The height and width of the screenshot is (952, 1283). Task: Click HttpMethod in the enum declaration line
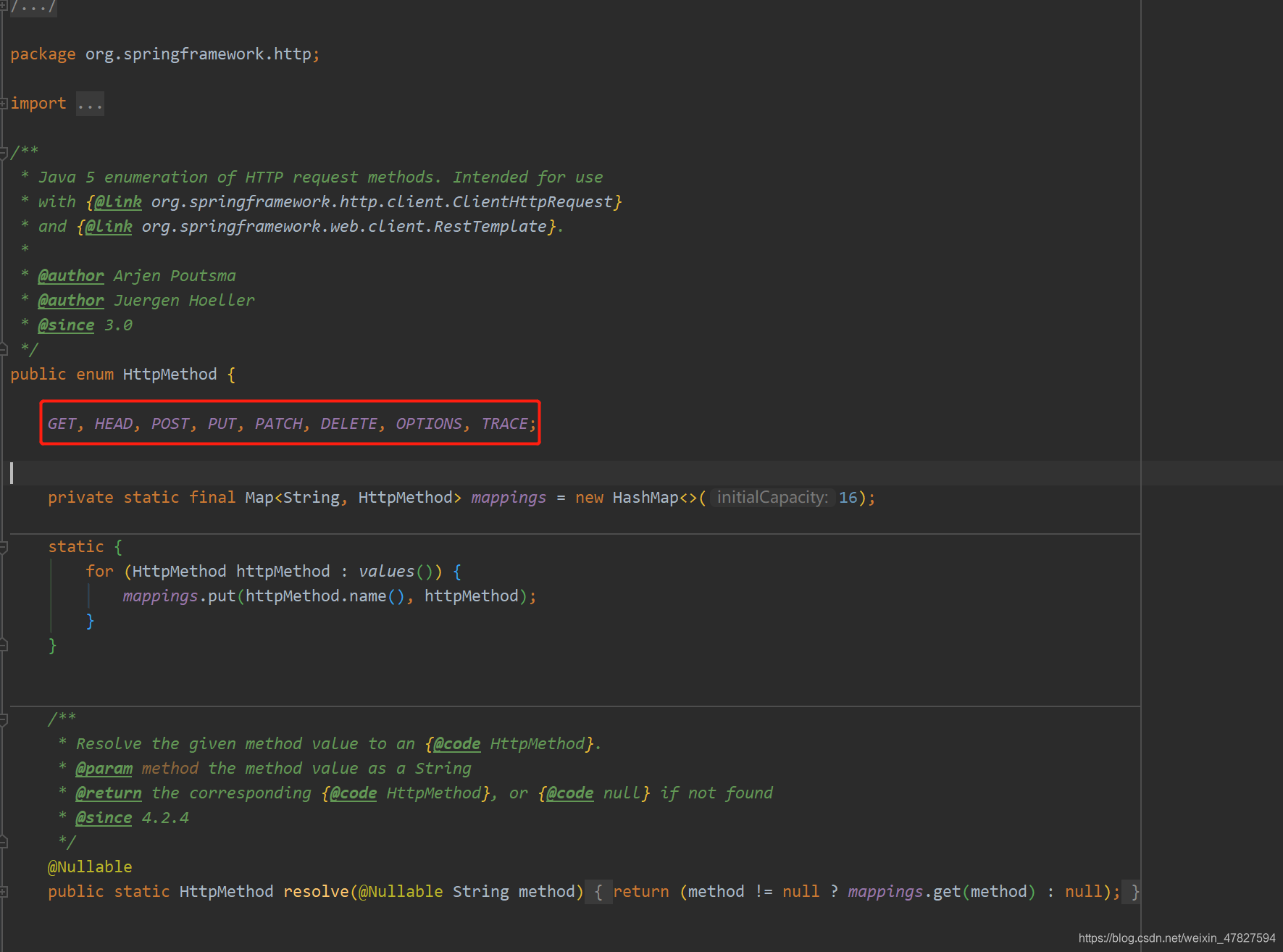pos(170,375)
